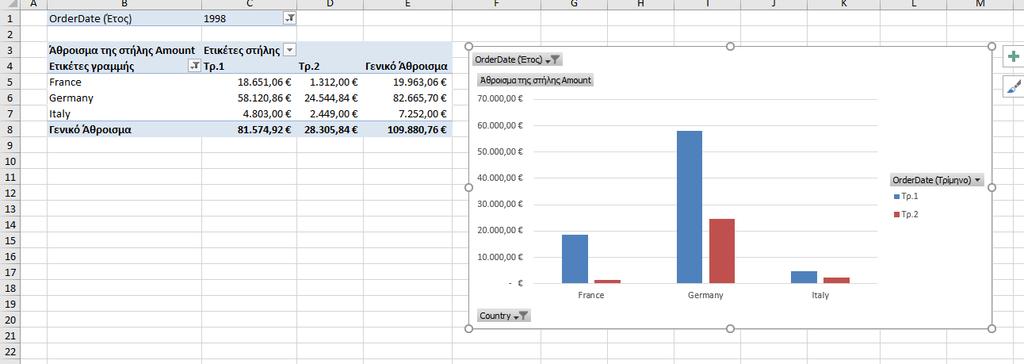The image size is (1024, 364).
Task: Select Germany axis label in chart
Action: point(705,295)
